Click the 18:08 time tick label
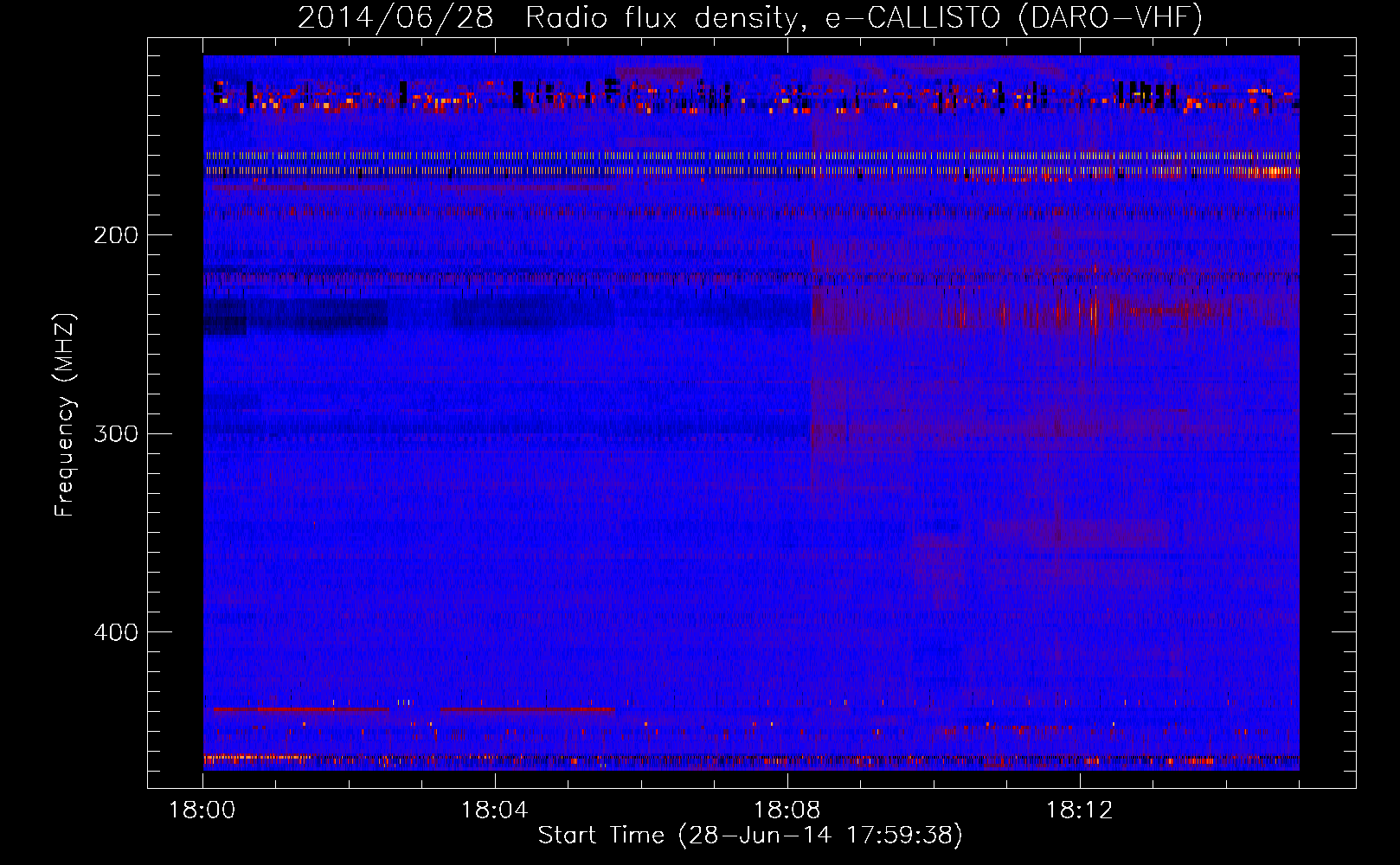This screenshot has width=1400, height=865. tap(787, 811)
